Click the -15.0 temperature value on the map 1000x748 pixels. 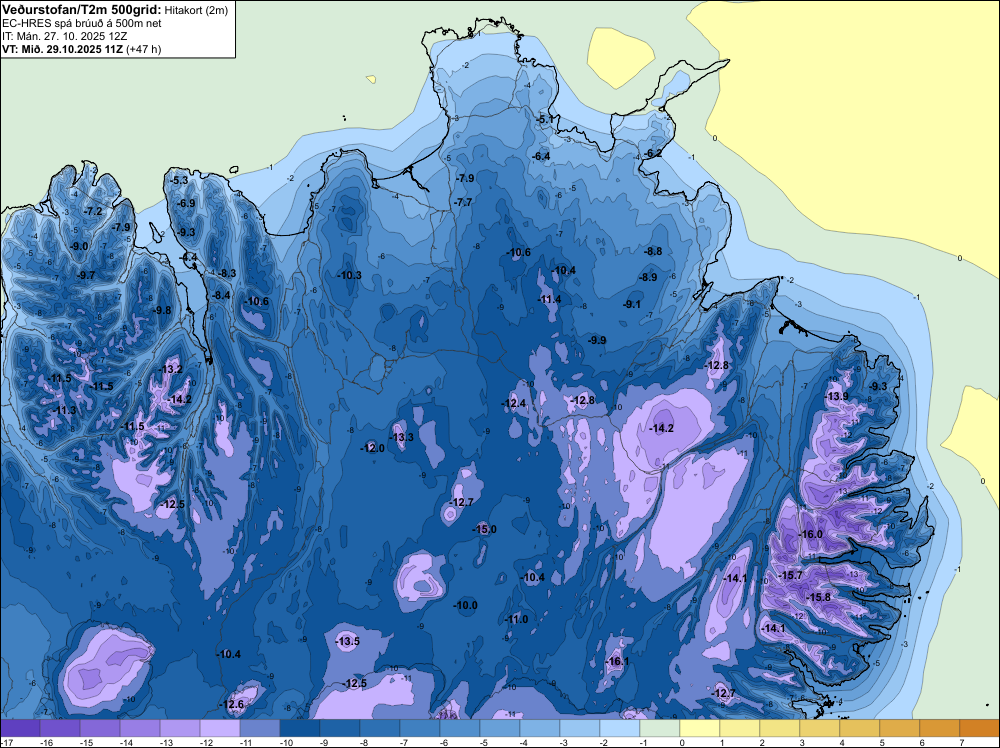click(x=485, y=529)
